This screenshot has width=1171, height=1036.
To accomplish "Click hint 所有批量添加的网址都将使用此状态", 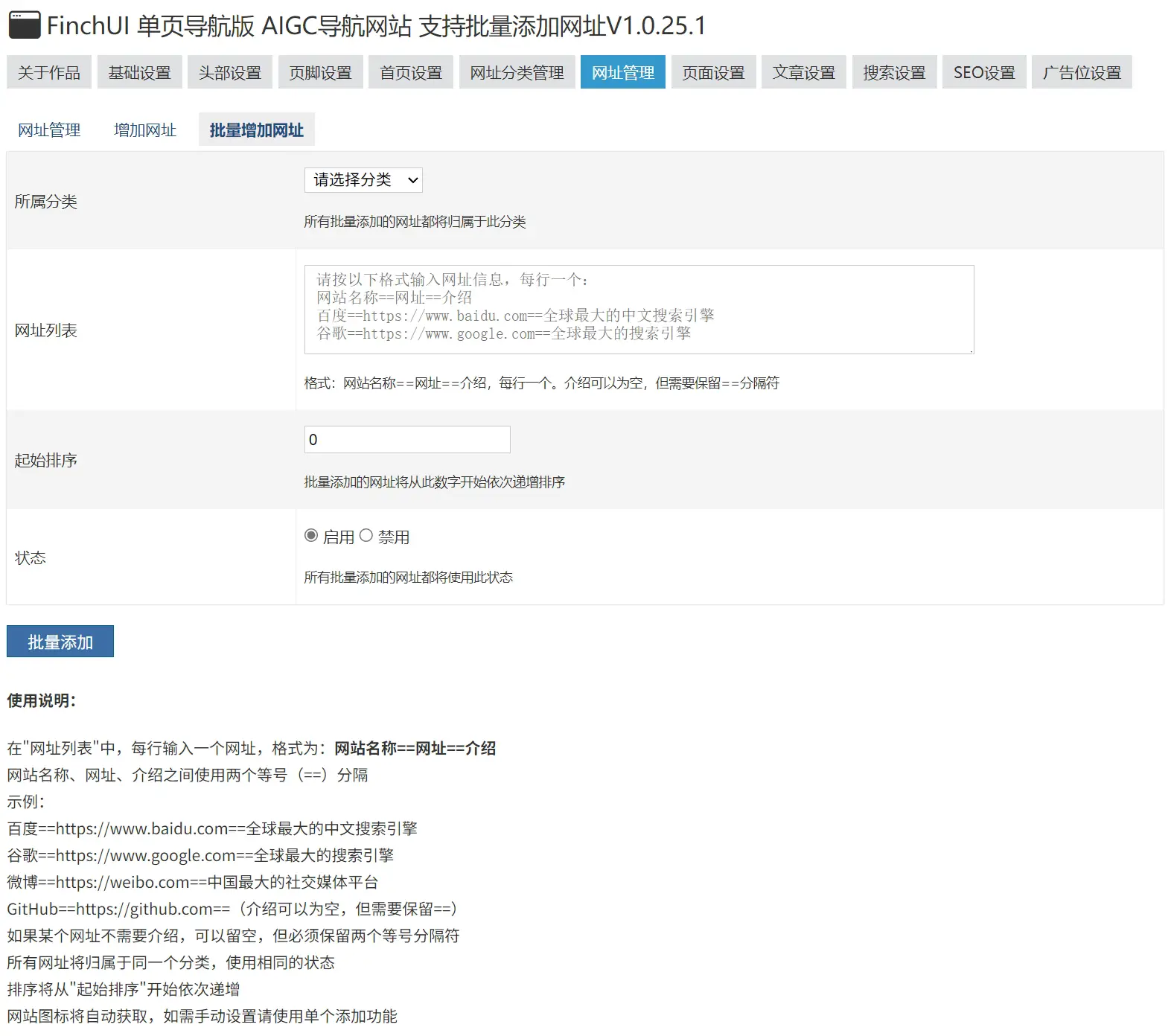I will click(409, 578).
